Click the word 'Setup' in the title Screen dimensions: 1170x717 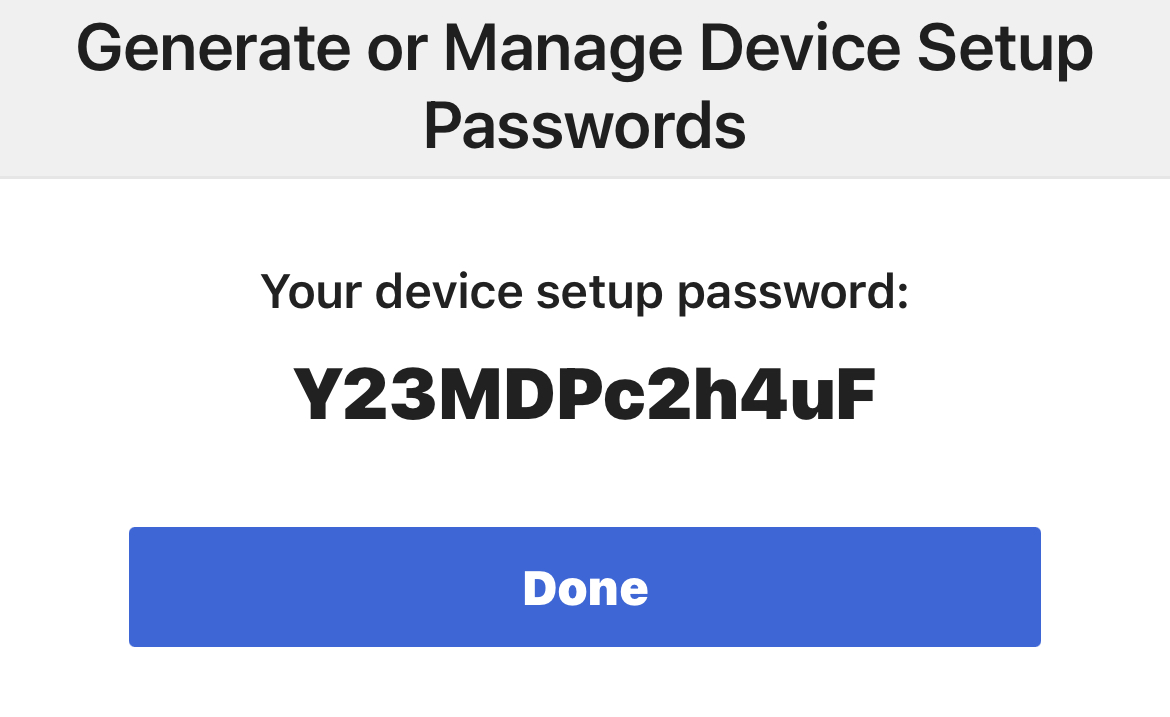[x=1005, y=50]
